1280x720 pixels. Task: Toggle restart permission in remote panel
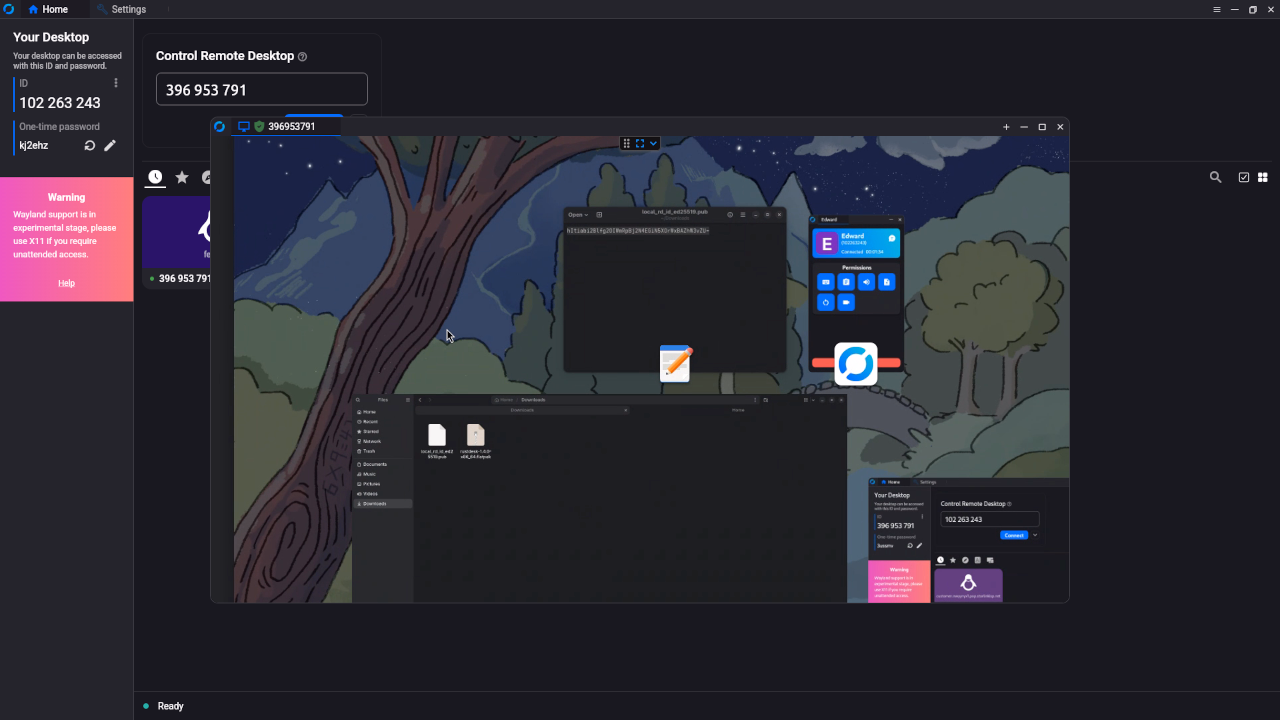[x=826, y=302]
